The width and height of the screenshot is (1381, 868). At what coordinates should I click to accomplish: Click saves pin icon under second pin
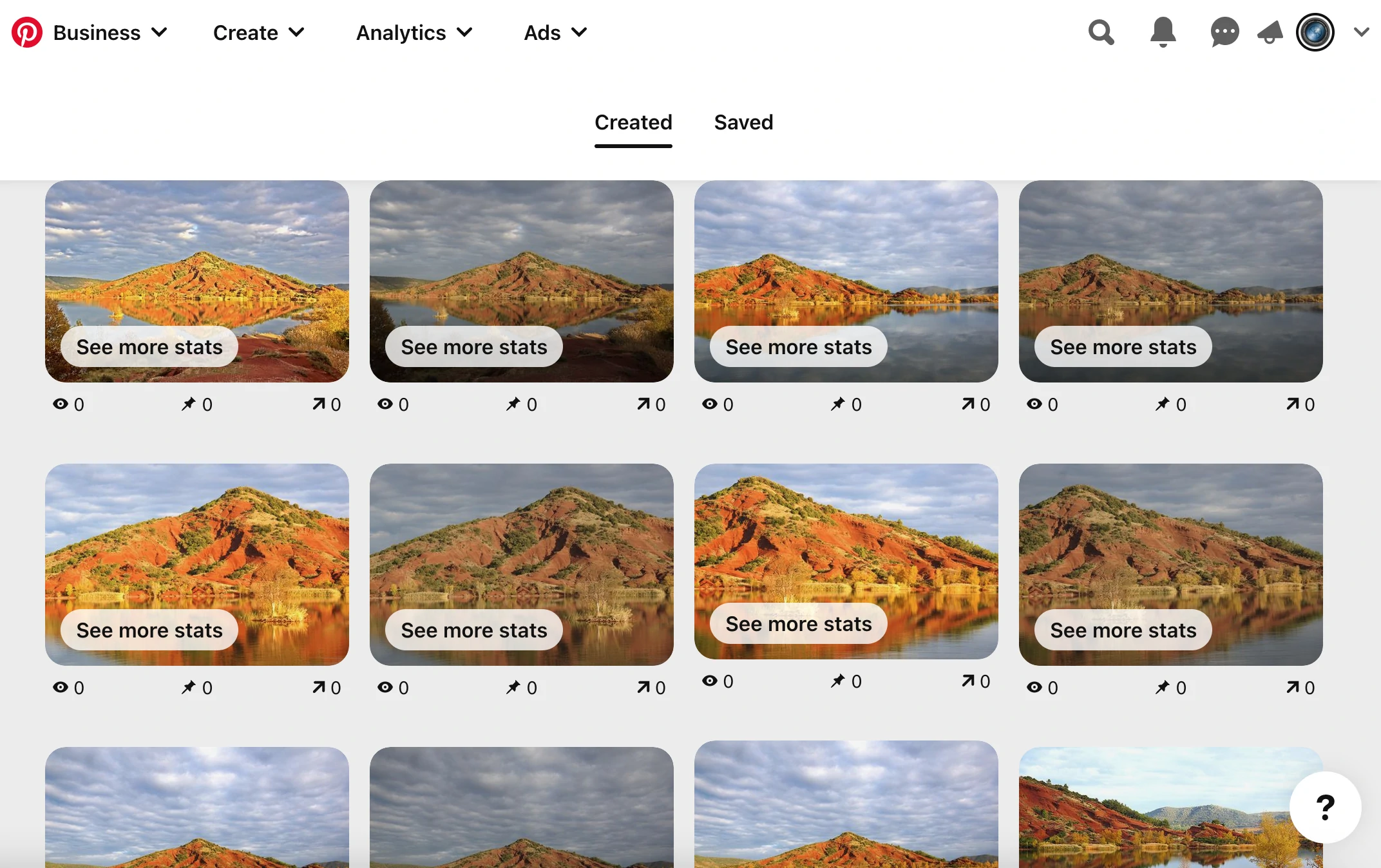pyautogui.click(x=513, y=404)
